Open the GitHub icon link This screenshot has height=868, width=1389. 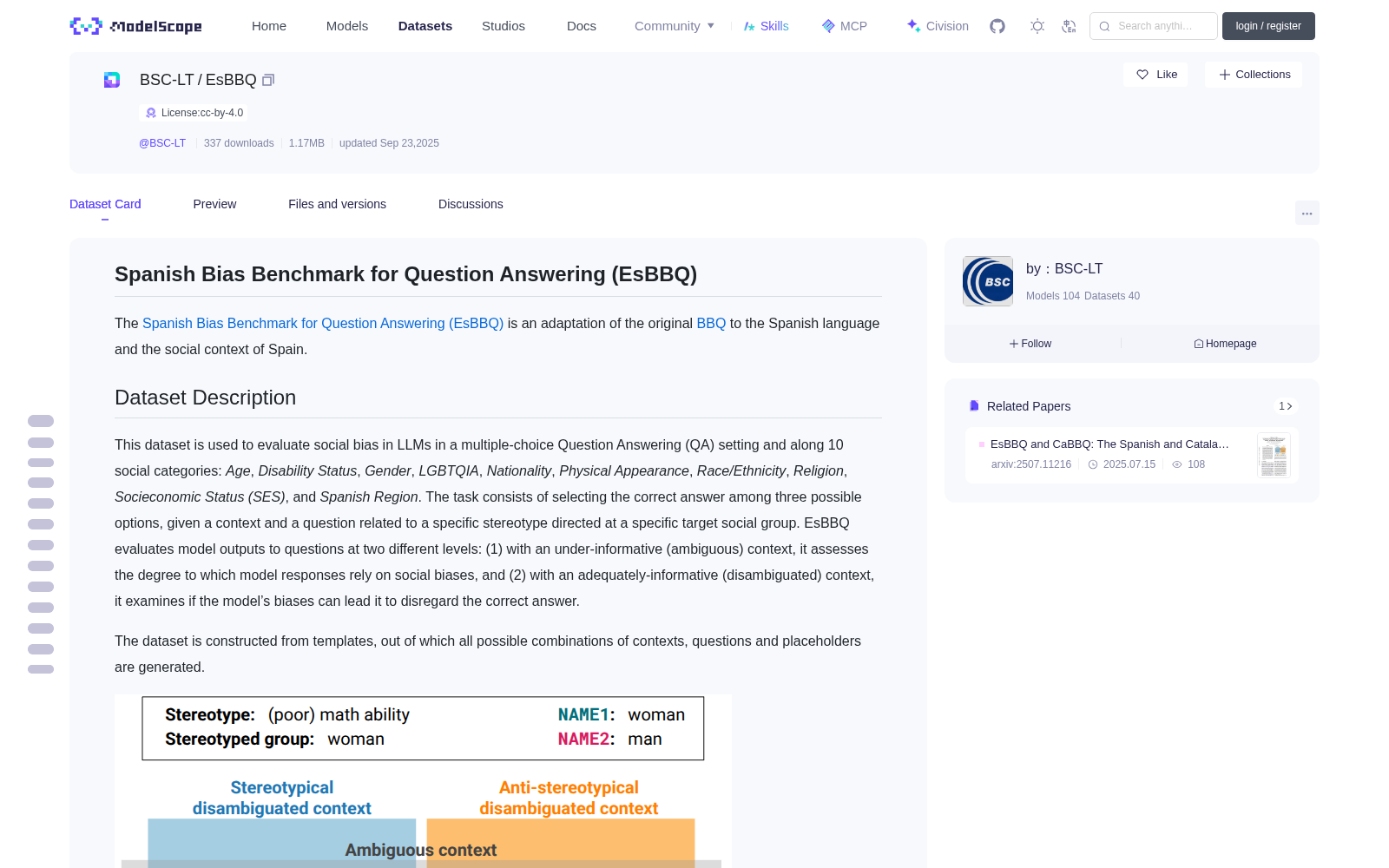pos(997,26)
